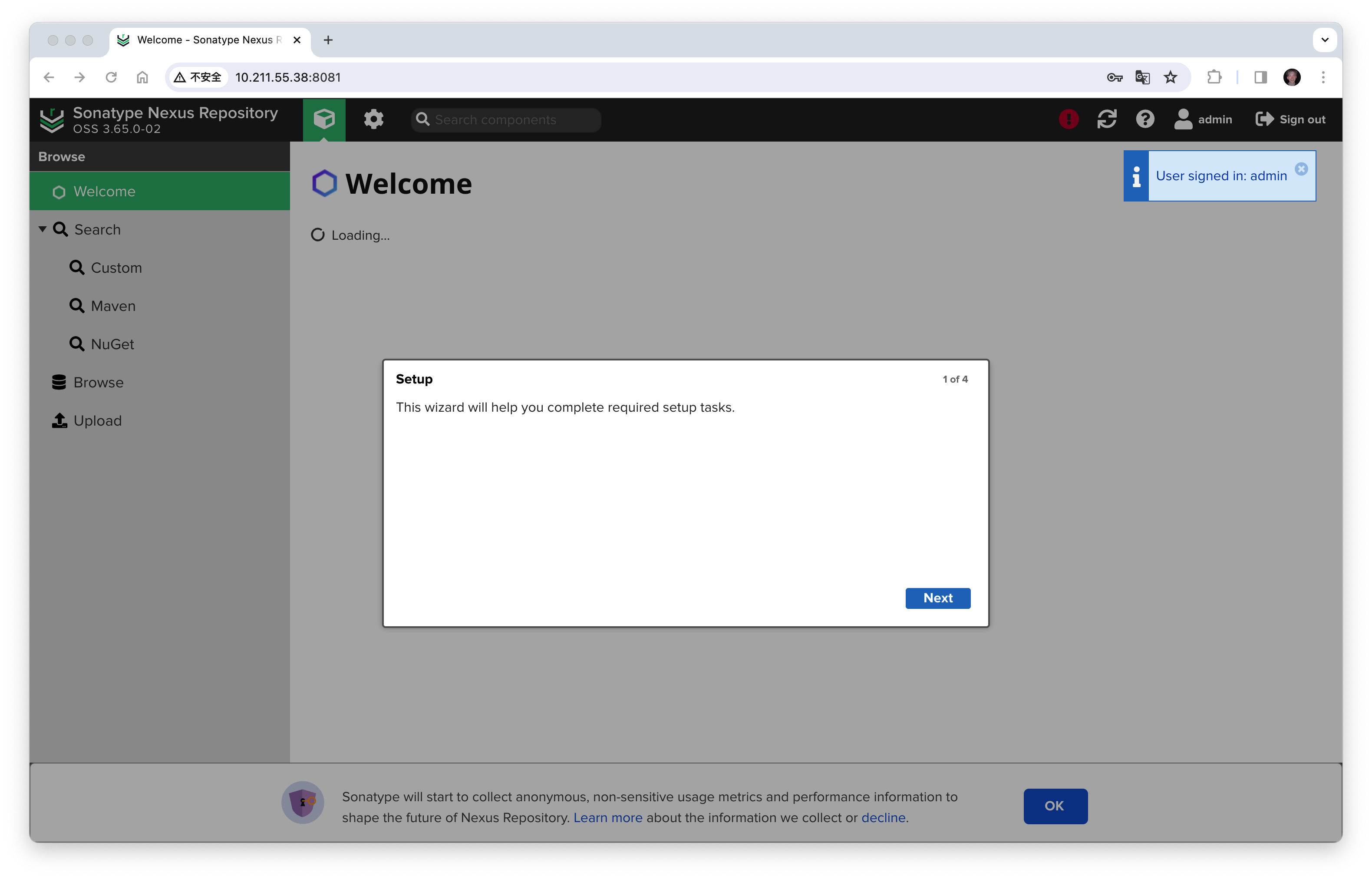Click OK to accept analytics notice
Image resolution: width=1372 pixels, height=879 pixels.
click(1054, 806)
